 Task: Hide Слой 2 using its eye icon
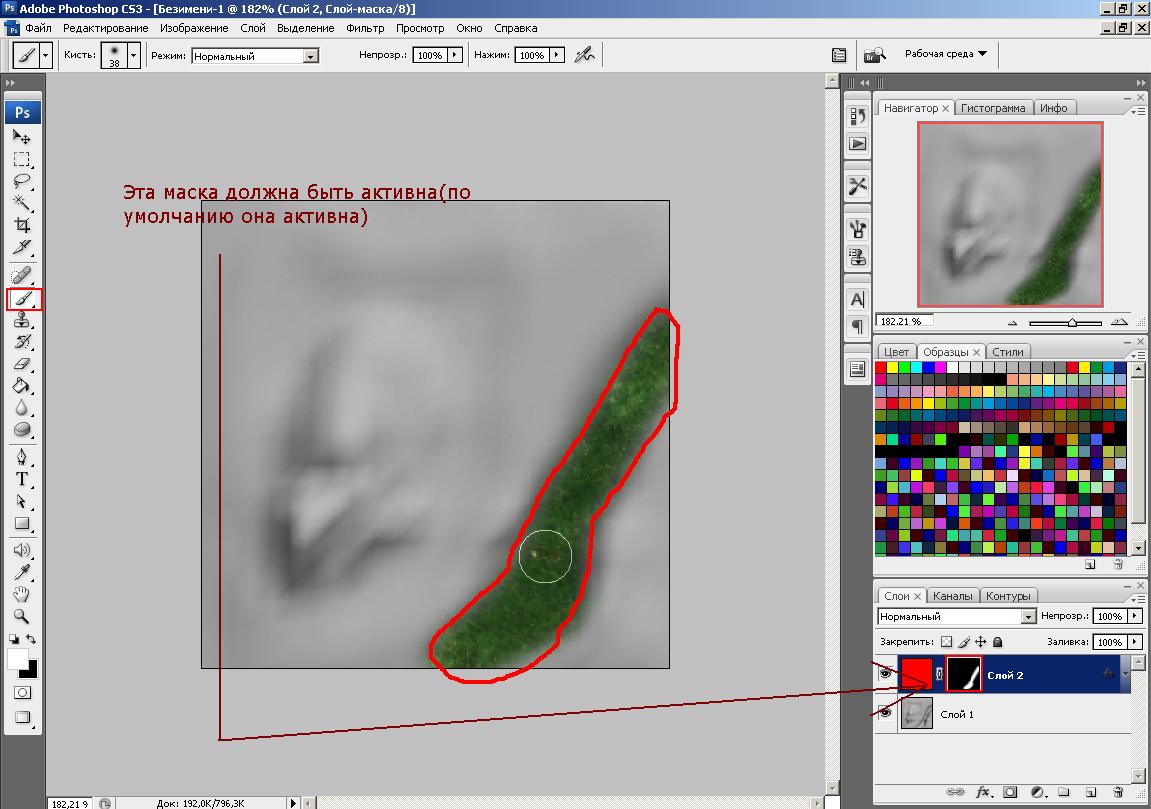[x=885, y=675]
